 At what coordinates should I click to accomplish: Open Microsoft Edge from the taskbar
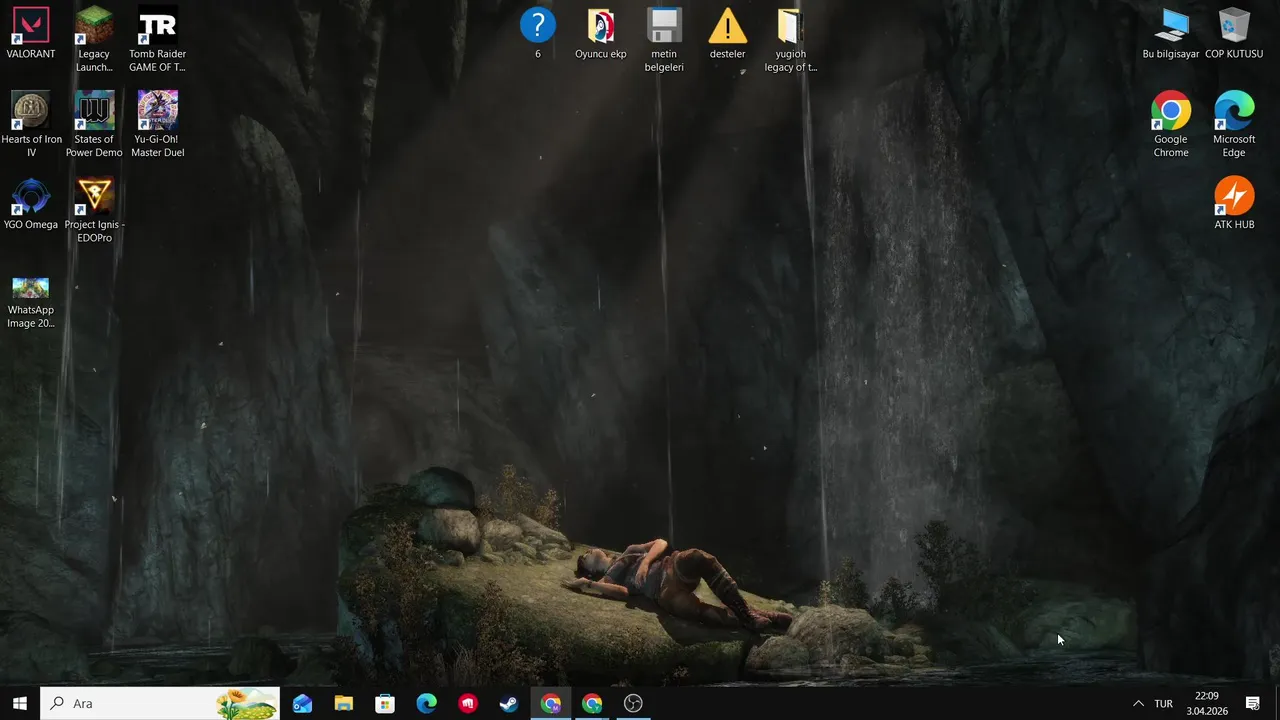(x=427, y=703)
